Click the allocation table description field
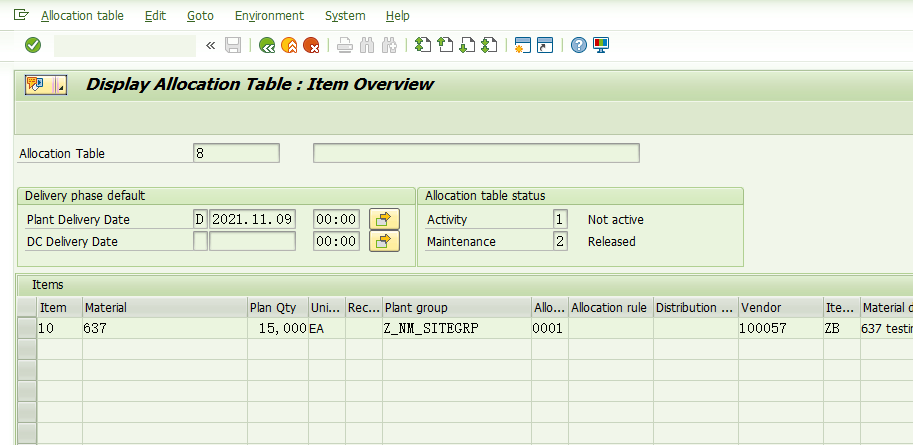913x445 pixels. pyautogui.click(x=476, y=153)
